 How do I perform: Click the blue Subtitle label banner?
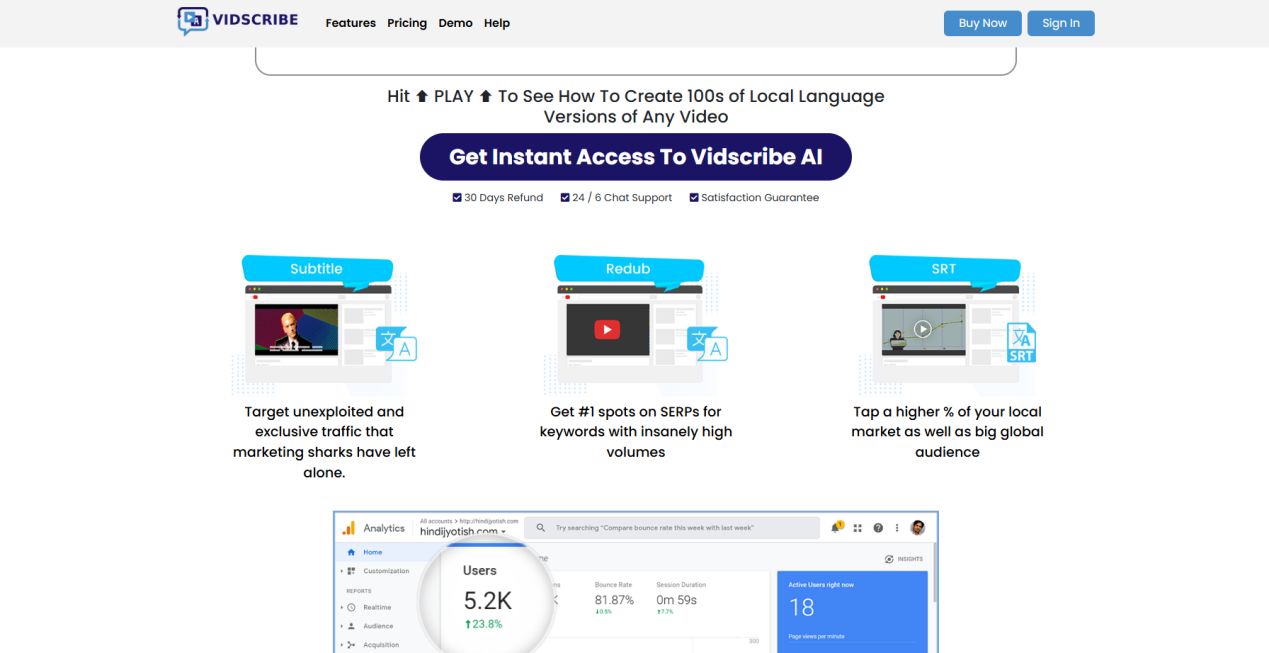[x=317, y=269]
